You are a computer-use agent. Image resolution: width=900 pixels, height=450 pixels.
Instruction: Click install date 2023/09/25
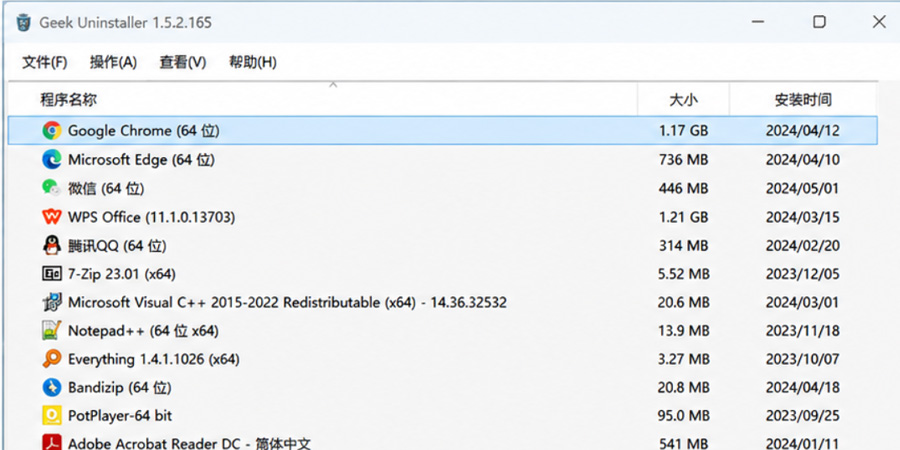click(802, 416)
